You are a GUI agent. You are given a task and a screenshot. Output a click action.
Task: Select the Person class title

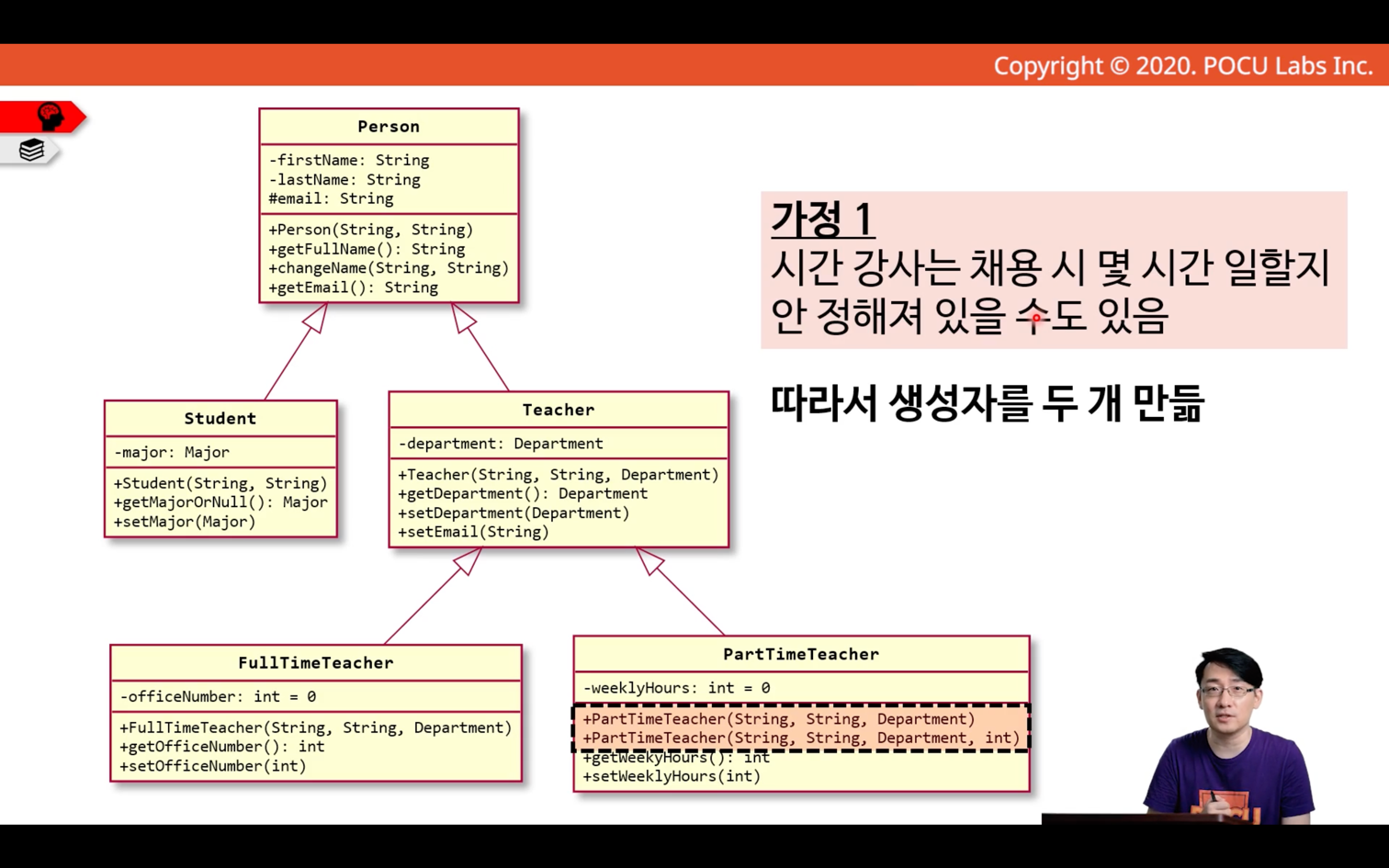point(389,127)
